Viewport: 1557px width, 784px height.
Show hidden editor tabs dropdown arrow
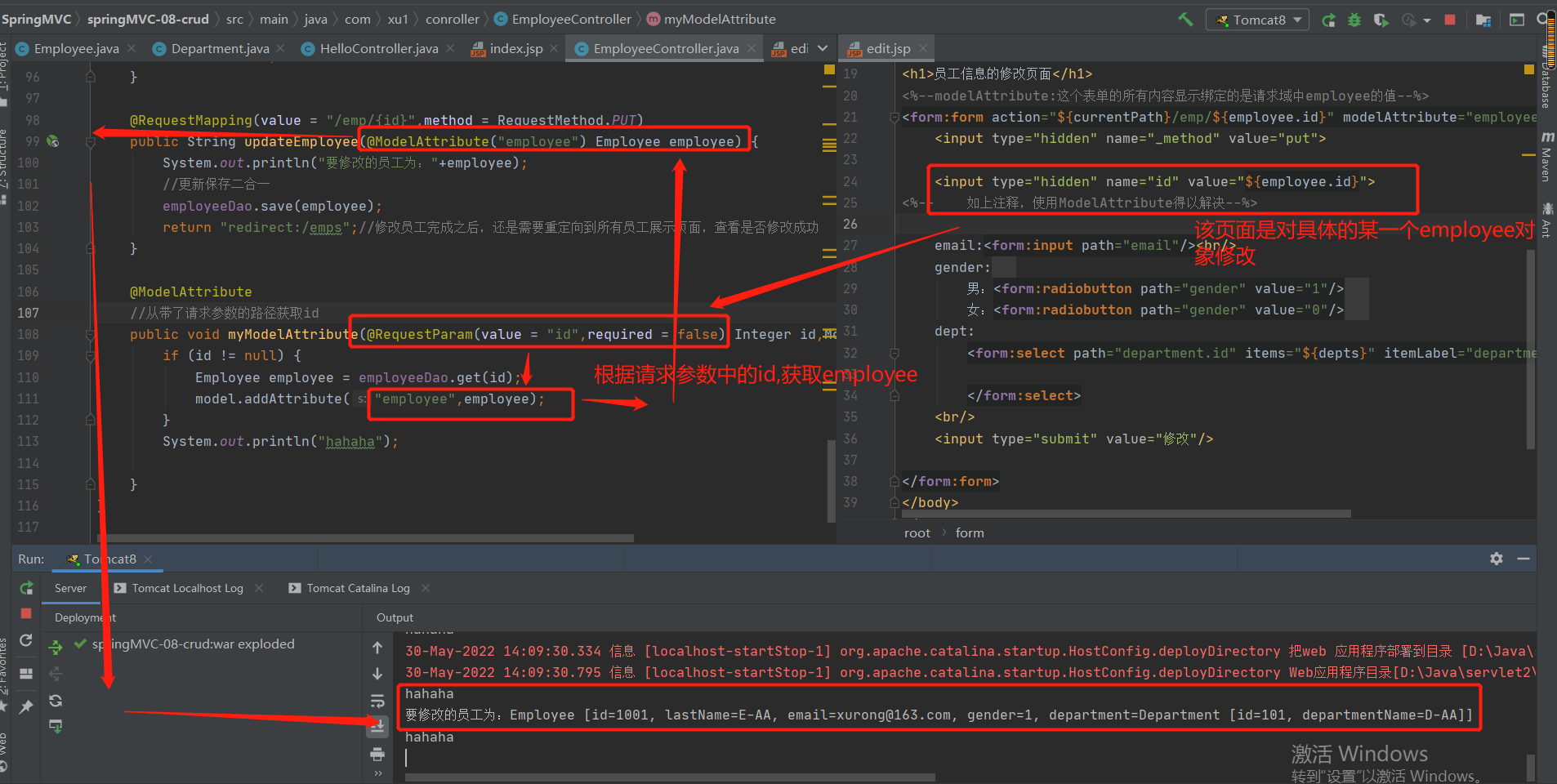pos(823,48)
